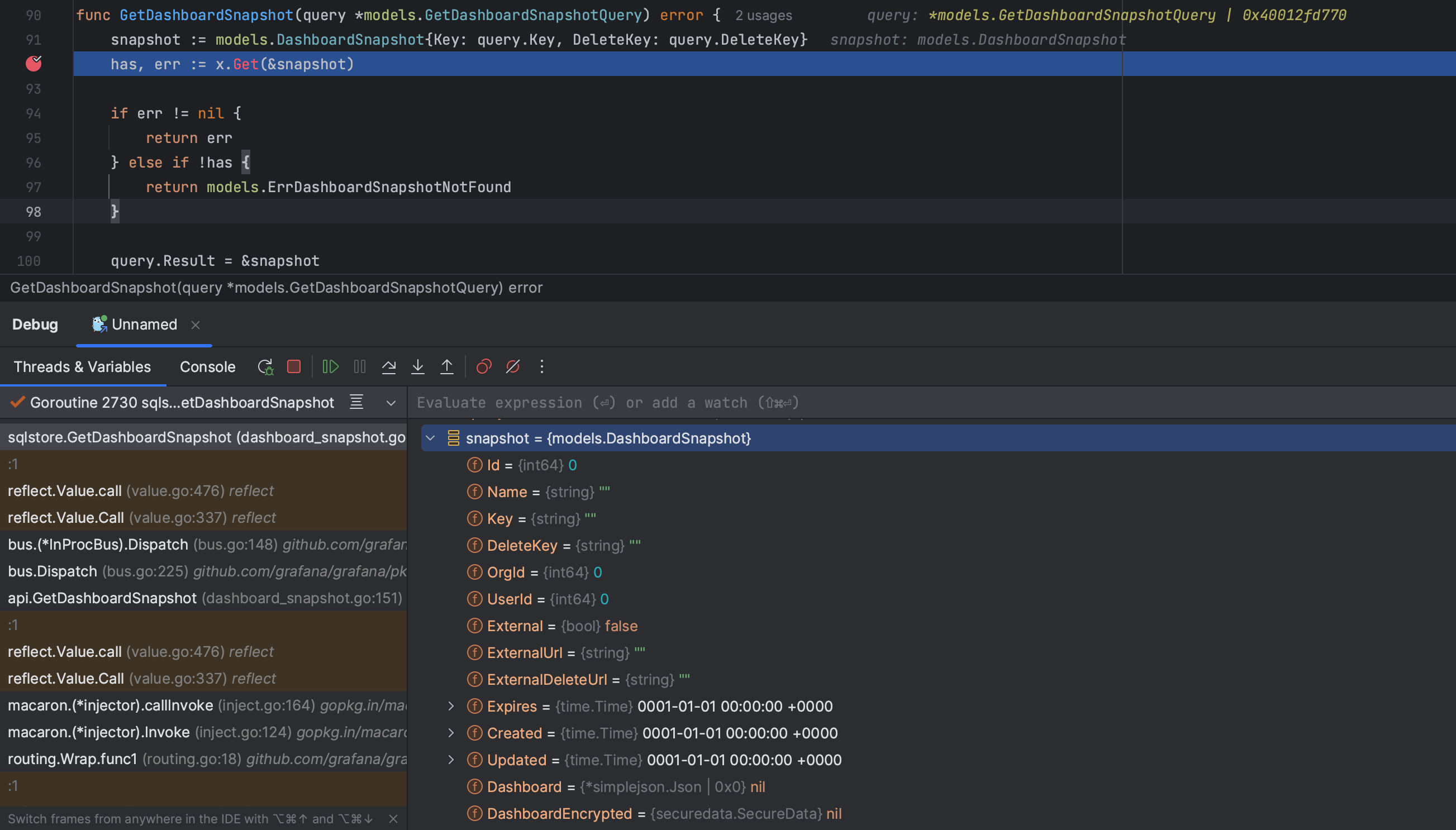This screenshot has width=1456, height=830.
Task: Switch to the Console tab
Action: pos(207,366)
